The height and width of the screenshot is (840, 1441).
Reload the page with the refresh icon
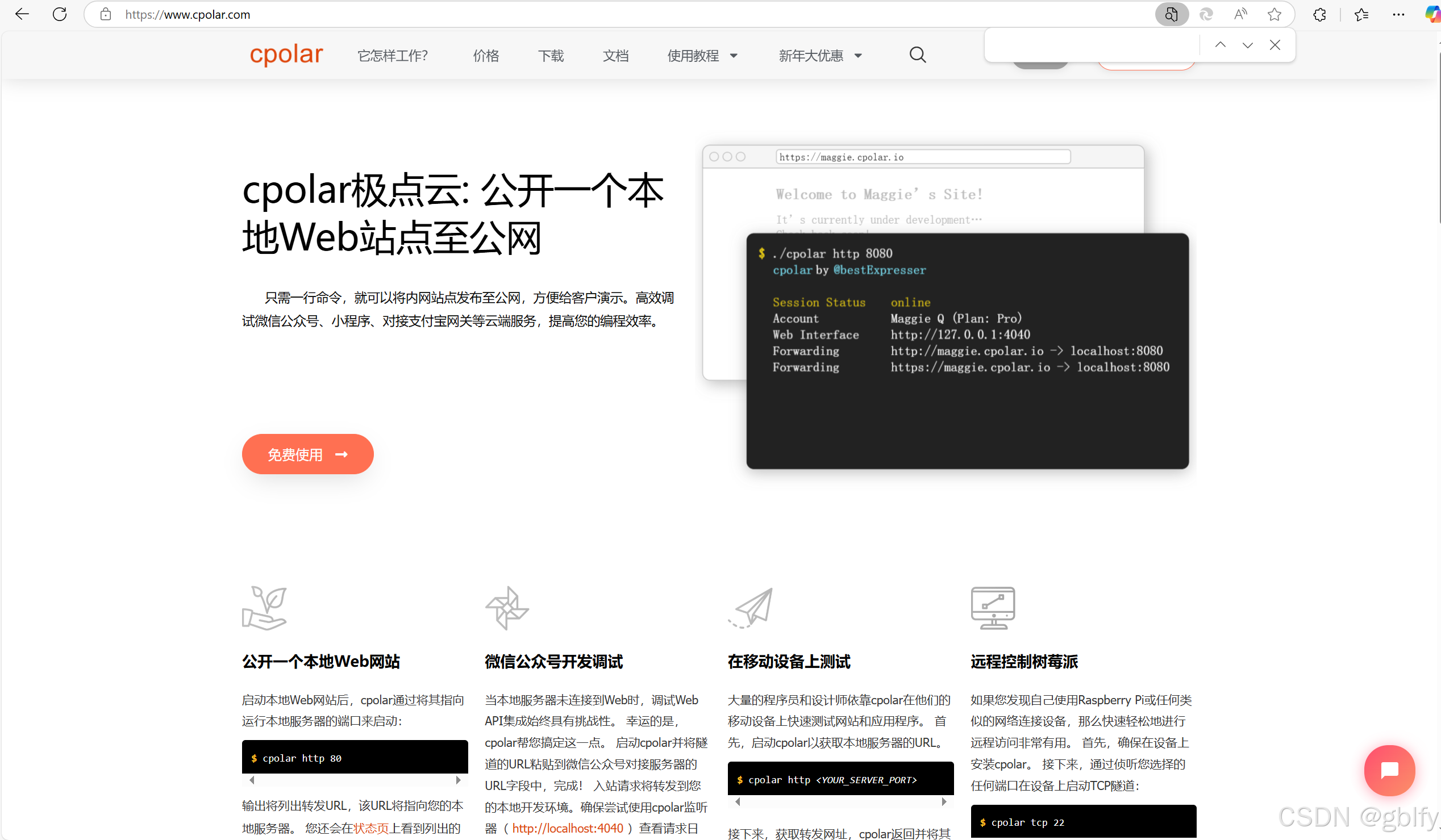click(60, 14)
